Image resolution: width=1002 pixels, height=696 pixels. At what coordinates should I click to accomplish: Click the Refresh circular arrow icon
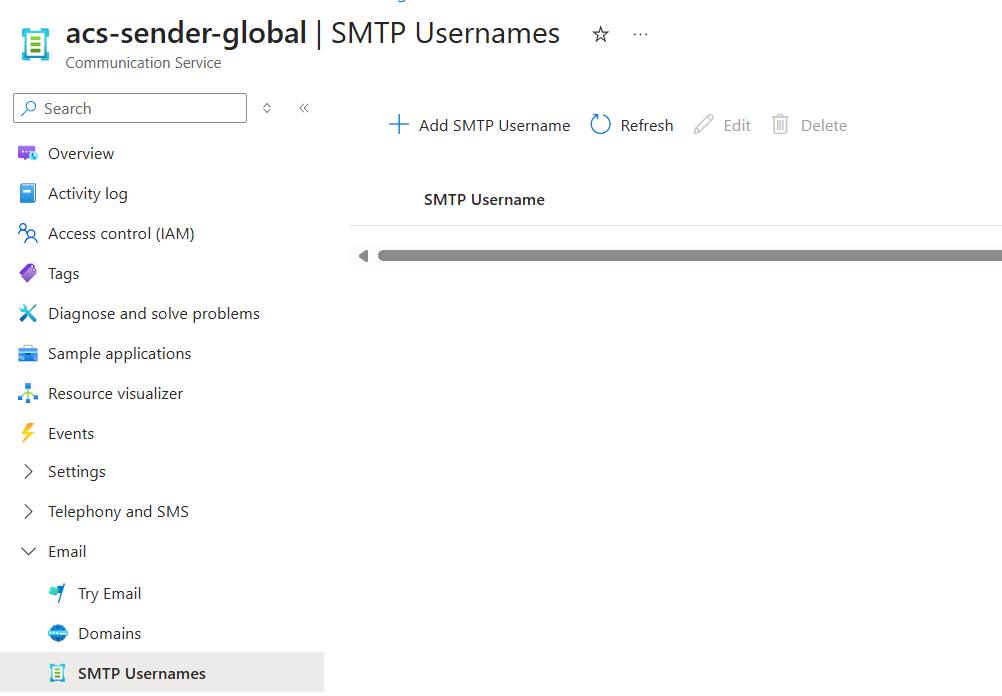(600, 125)
